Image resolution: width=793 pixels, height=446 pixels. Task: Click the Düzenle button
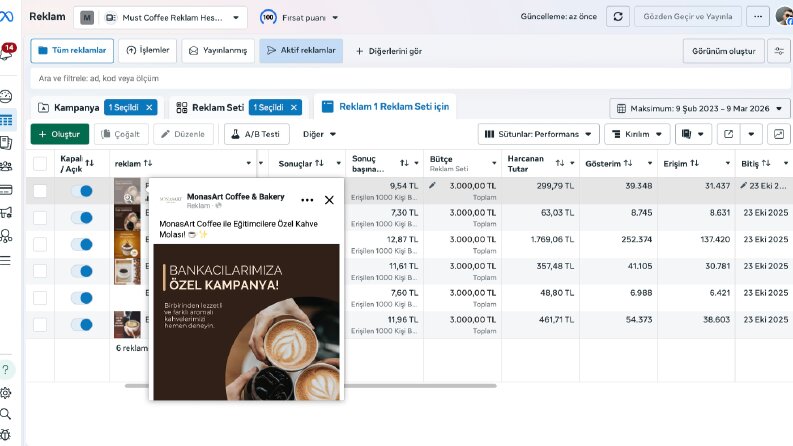183,134
